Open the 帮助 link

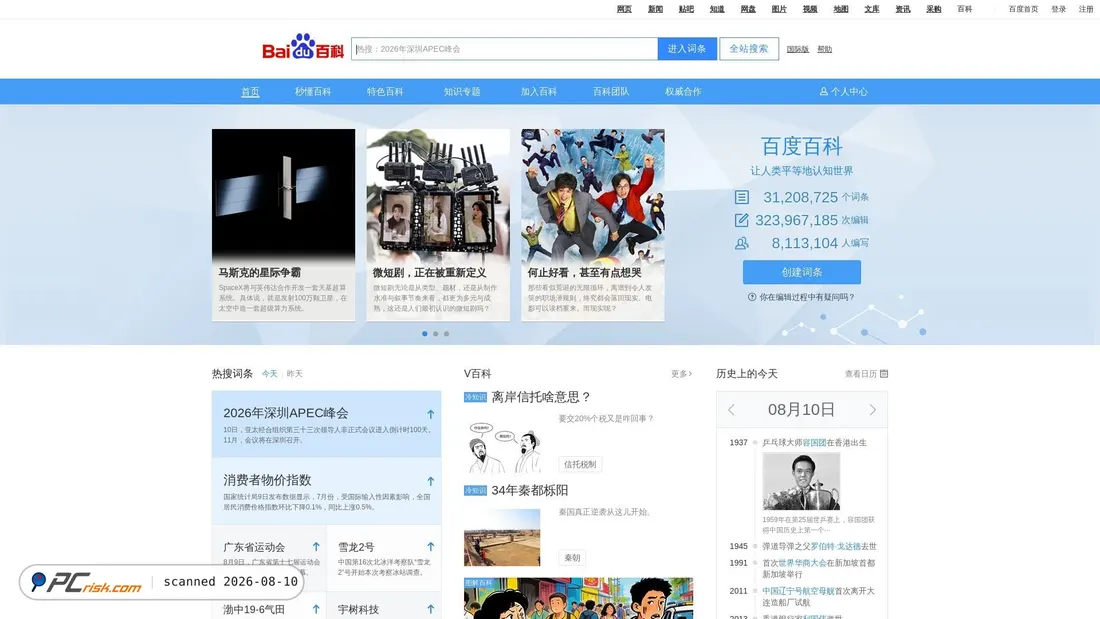pos(824,49)
